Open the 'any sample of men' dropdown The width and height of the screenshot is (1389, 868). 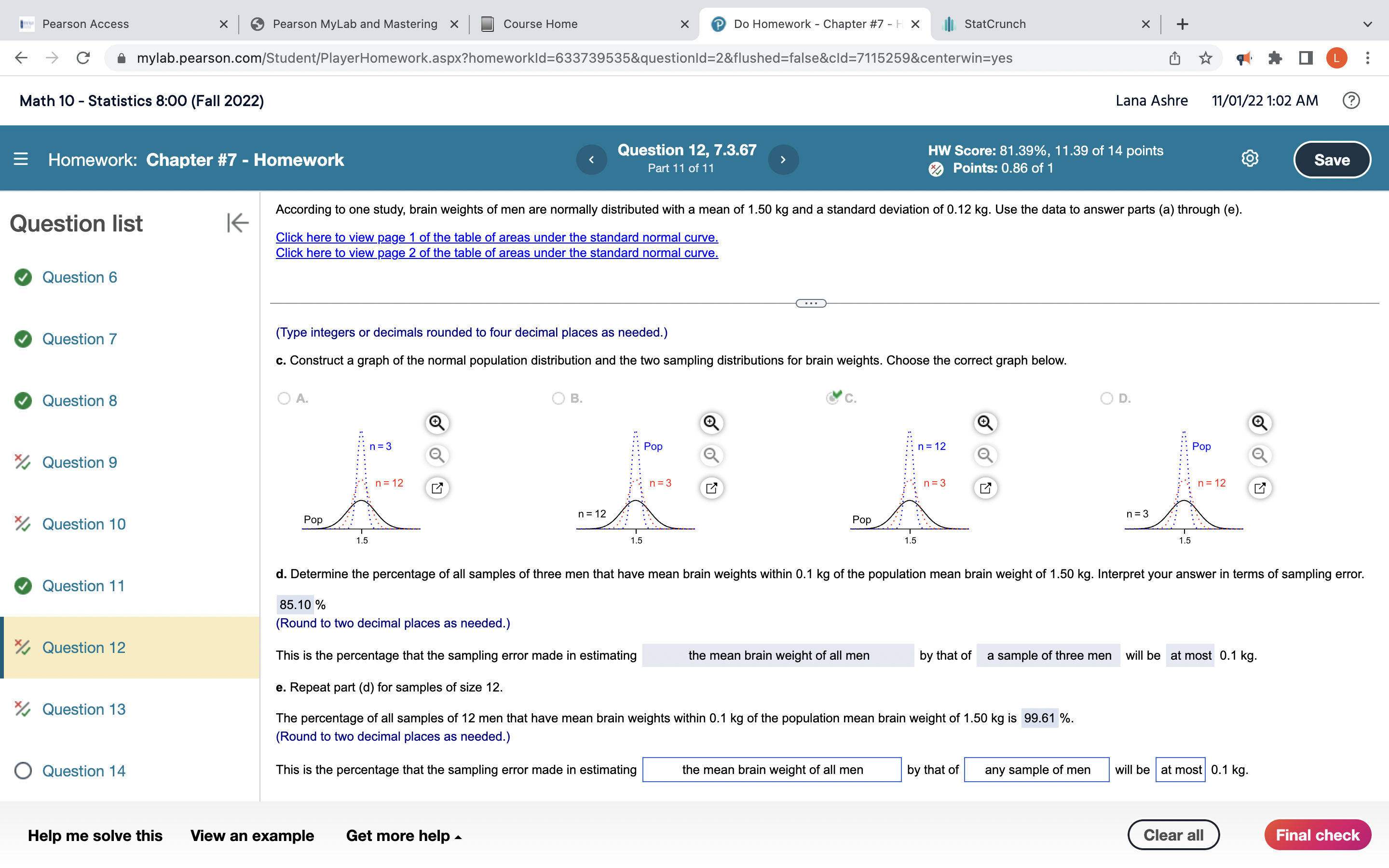1036,770
